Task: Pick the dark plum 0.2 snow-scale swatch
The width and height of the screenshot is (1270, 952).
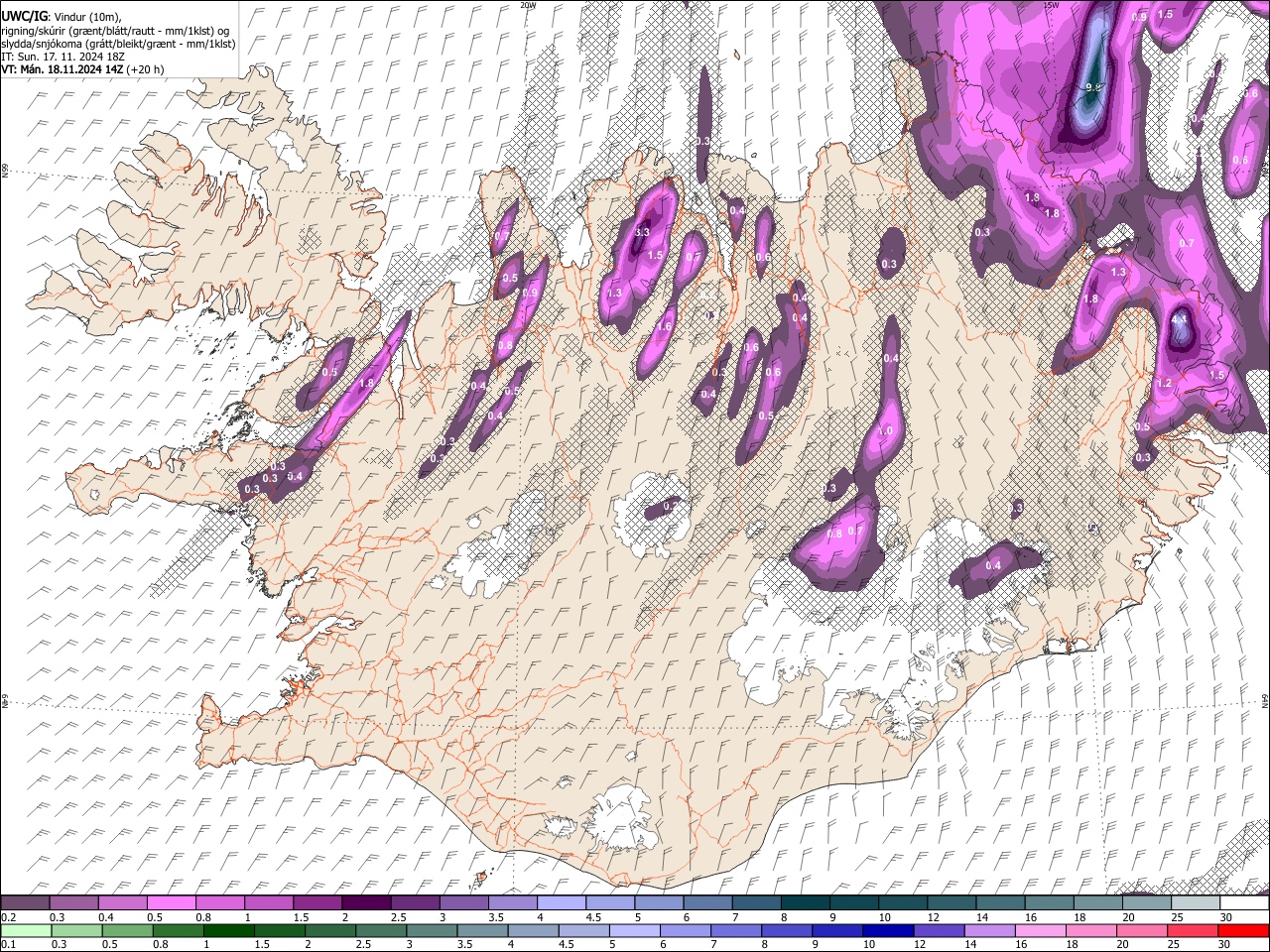Action: pos(25,903)
